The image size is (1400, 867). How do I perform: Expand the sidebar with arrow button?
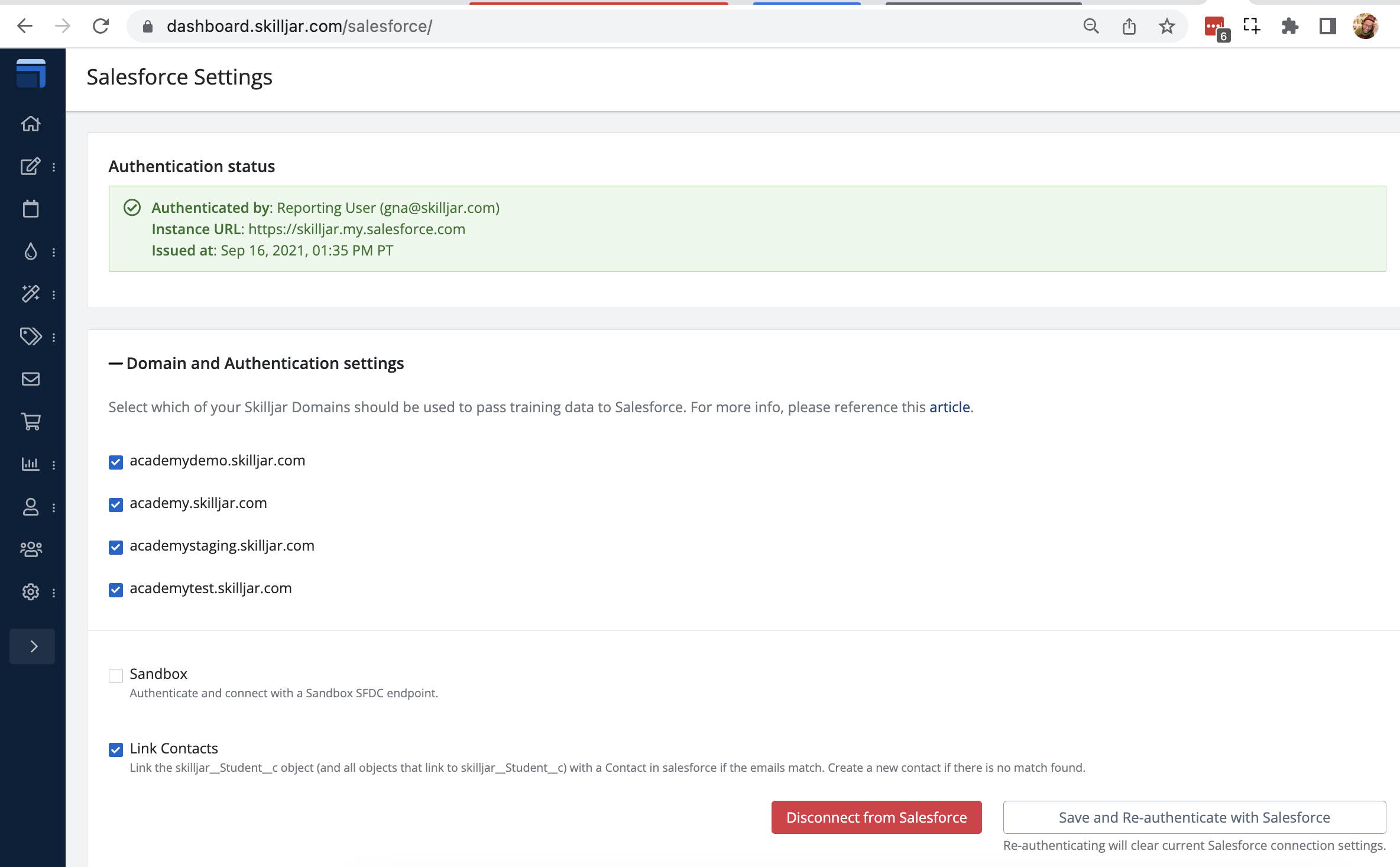33,646
